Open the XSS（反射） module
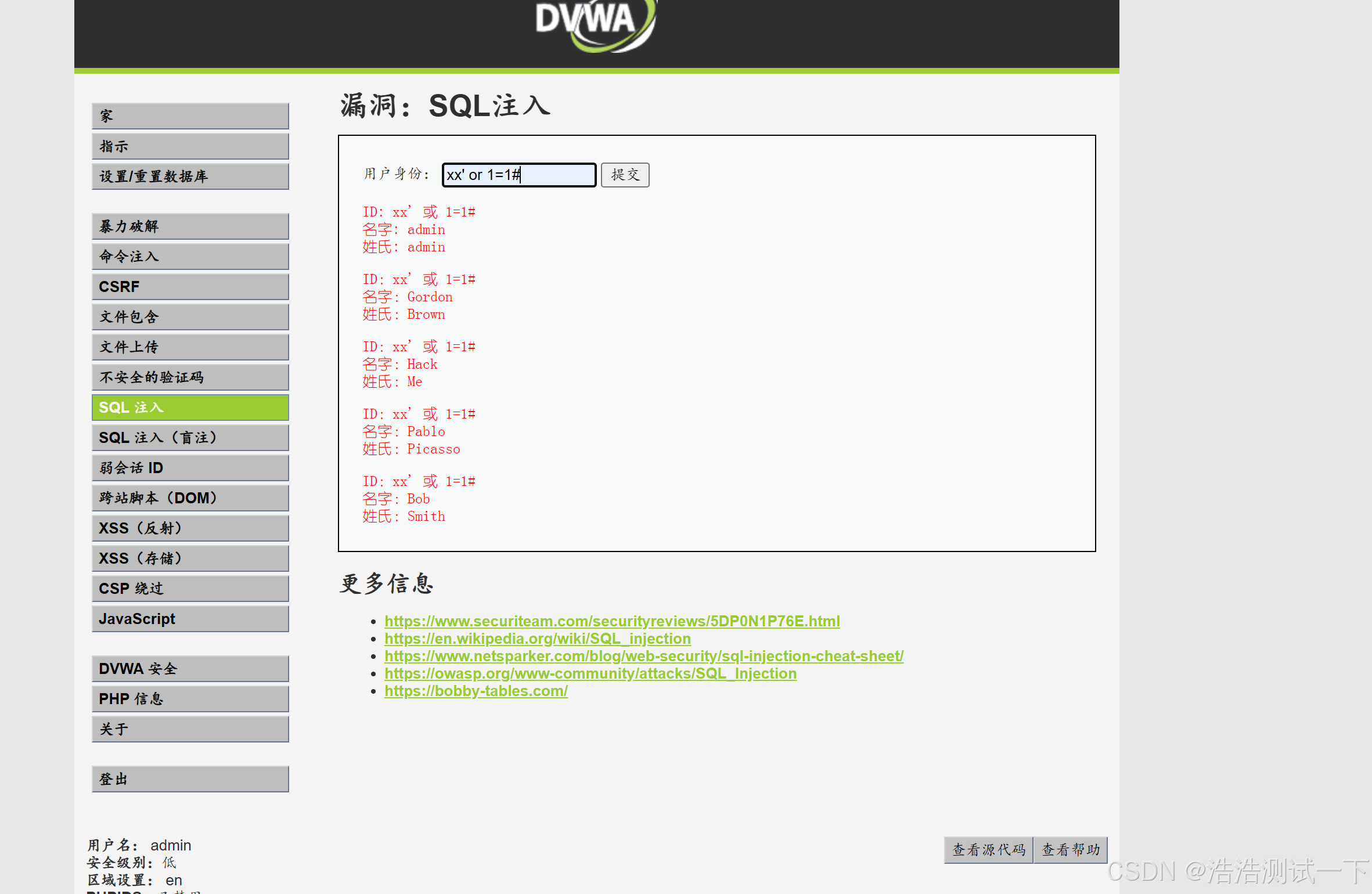Image resolution: width=1372 pixels, height=894 pixels. click(x=190, y=528)
